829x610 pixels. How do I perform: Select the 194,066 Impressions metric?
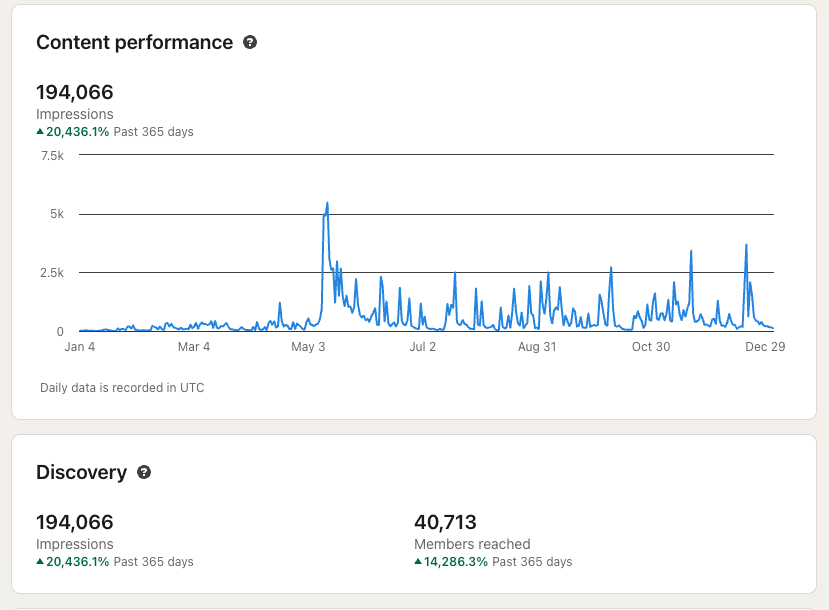tap(75, 92)
